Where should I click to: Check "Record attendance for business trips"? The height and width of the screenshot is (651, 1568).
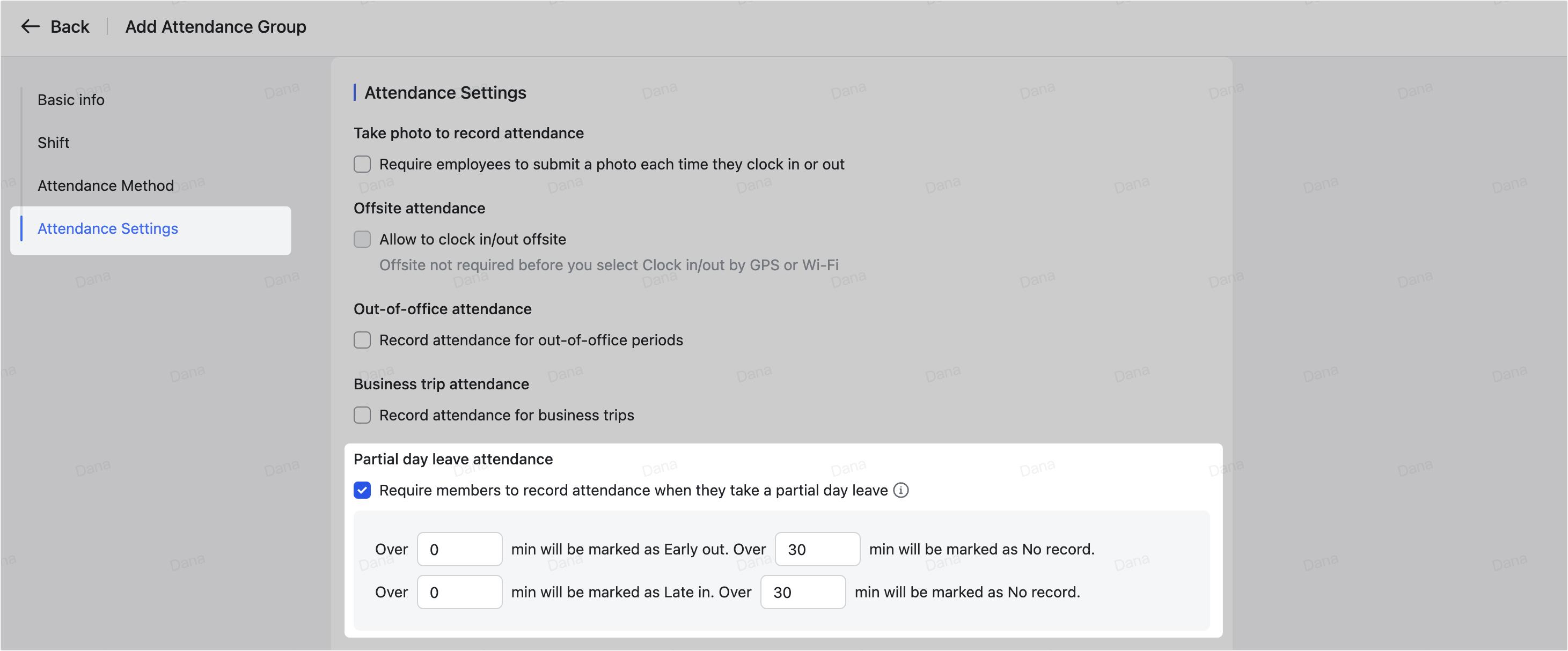[x=362, y=415]
